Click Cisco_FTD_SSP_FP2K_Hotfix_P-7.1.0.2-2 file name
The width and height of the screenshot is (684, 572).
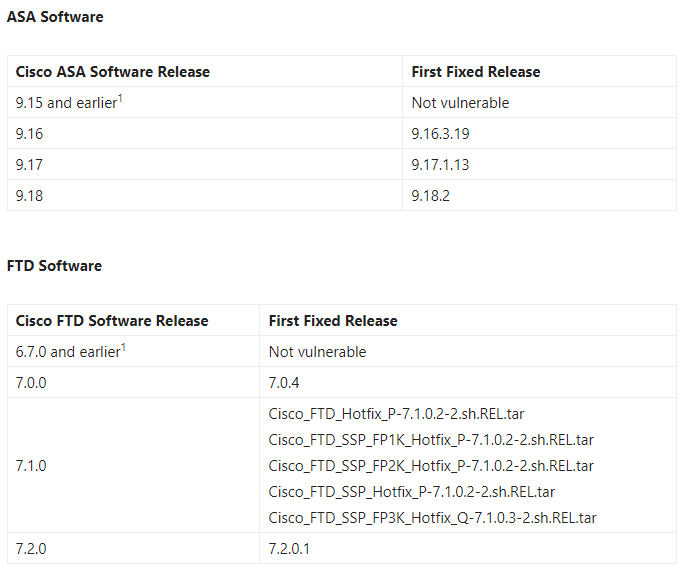431,466
